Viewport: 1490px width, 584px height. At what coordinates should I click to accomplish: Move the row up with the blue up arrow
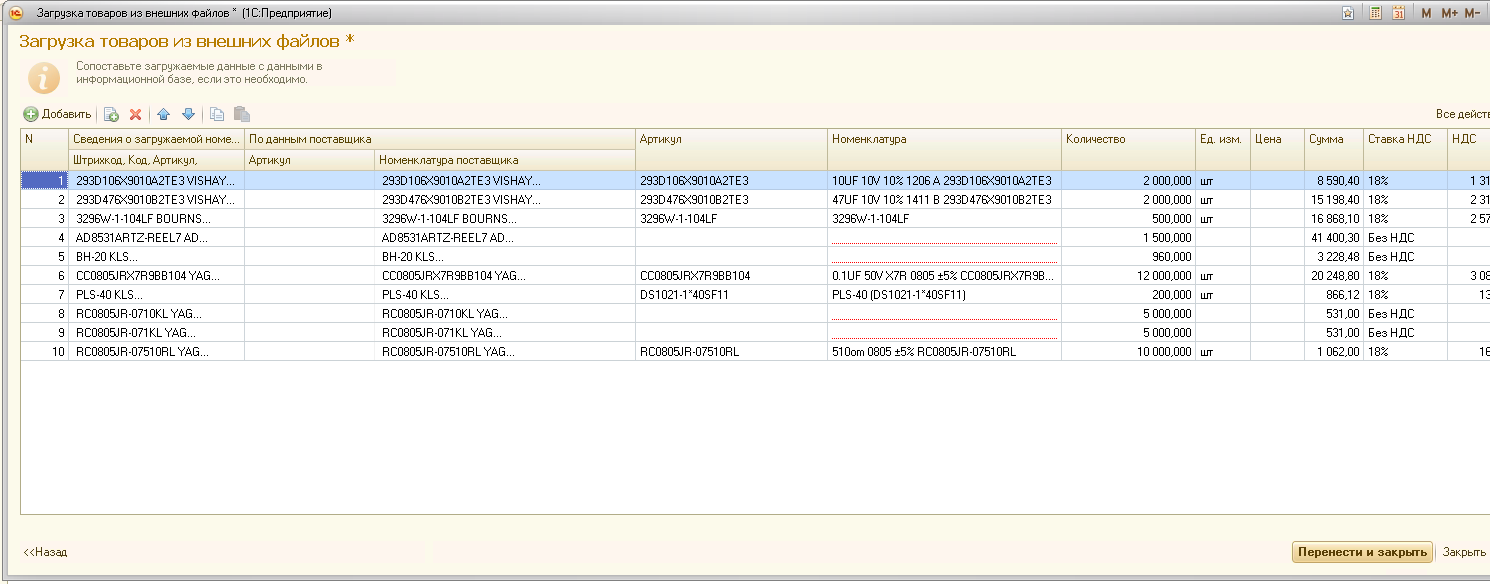164,115
